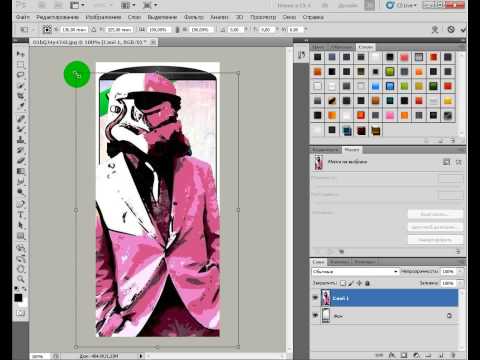Click the reference point locator grid

click(x=47, y=29)
